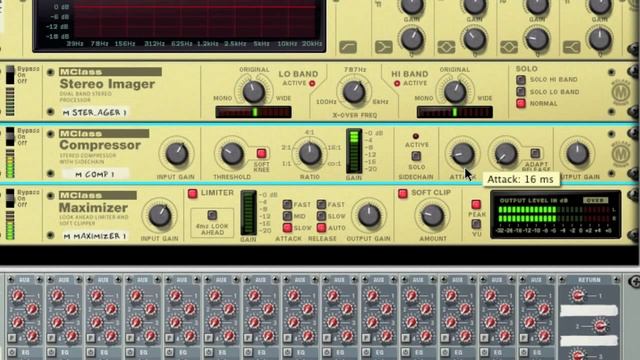Toggle the SOFT CLIP button

[403, 193]
